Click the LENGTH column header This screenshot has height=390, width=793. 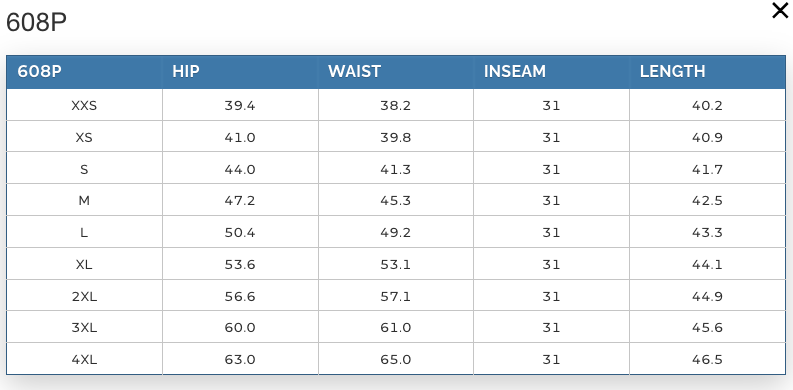pos(672,71)
